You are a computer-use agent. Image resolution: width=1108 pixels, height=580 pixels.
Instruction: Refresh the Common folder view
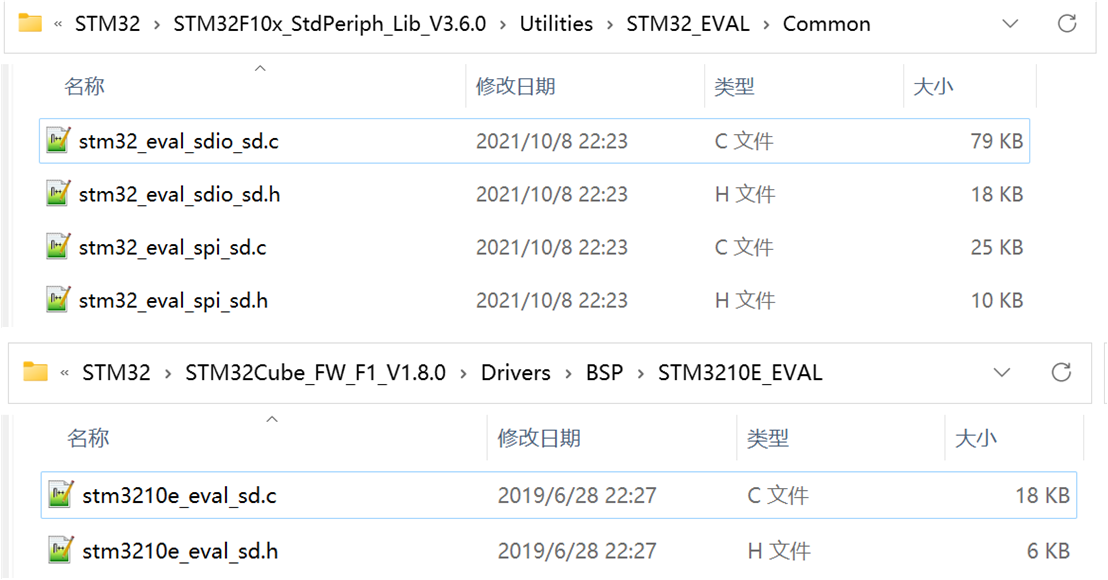tap(1066, 23)
